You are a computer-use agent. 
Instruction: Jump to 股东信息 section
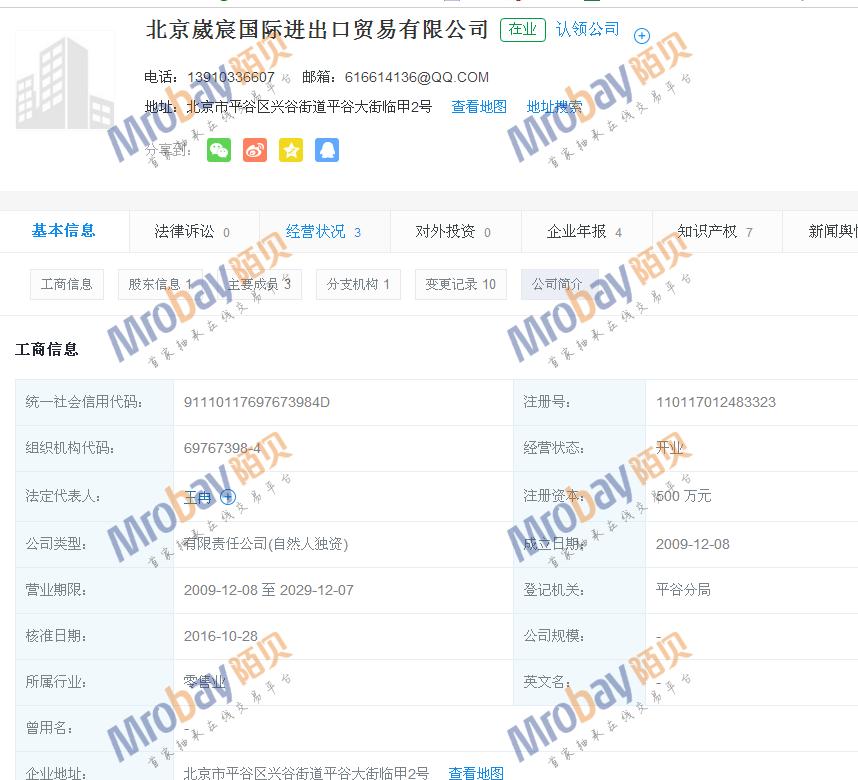(159, 284)
